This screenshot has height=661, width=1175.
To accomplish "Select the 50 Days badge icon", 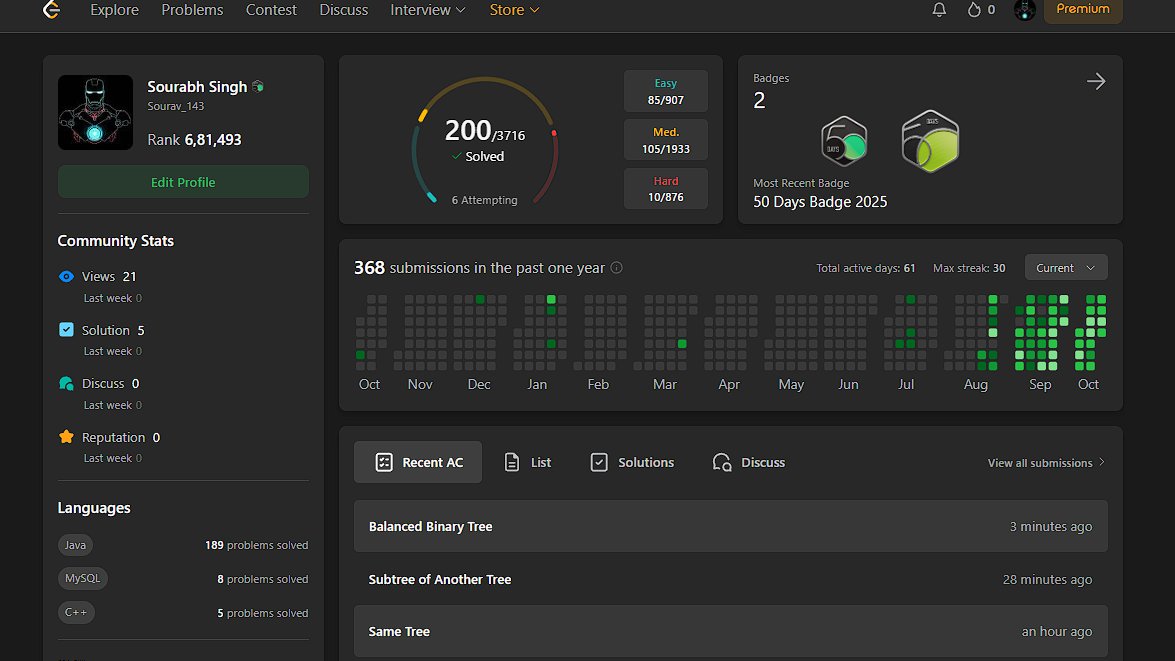I will pos(844,141).
